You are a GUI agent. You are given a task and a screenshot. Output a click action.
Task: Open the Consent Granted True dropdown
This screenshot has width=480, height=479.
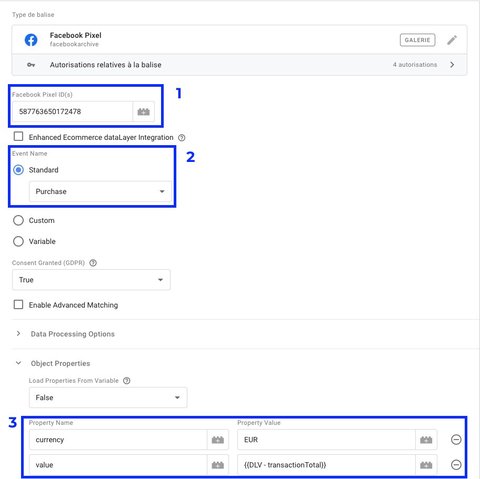pyautogui.click(x=91, y=280)
